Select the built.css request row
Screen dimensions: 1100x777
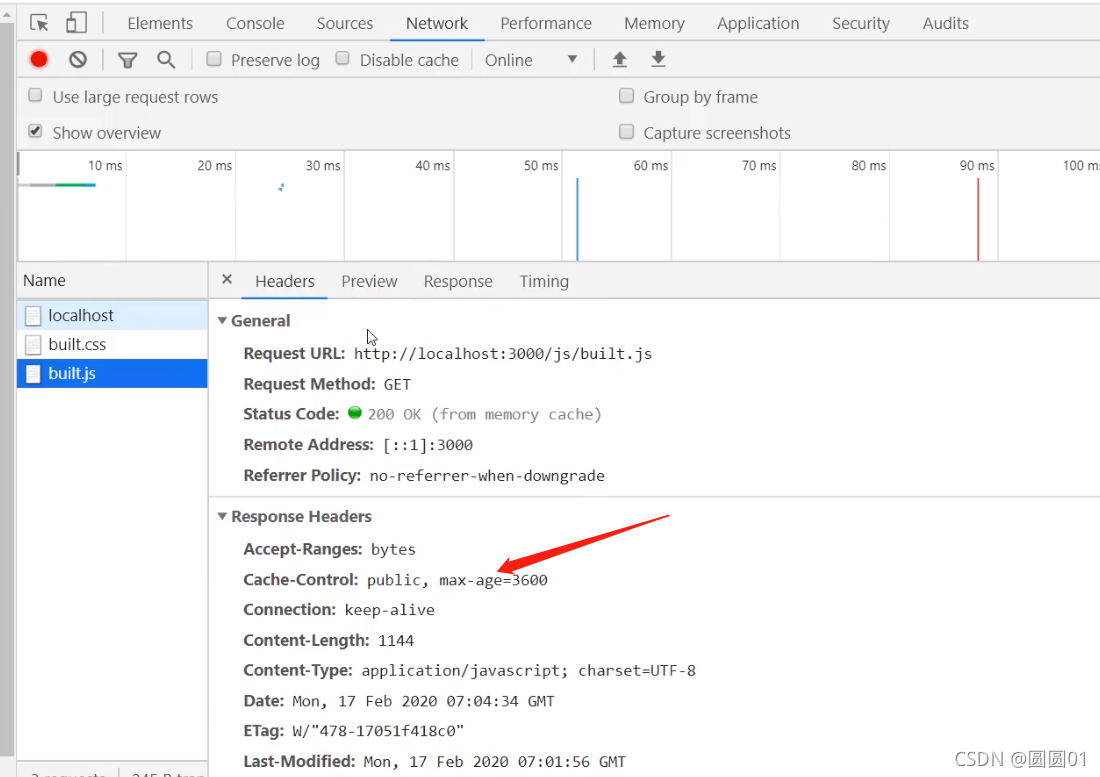(x=112, y=344)
